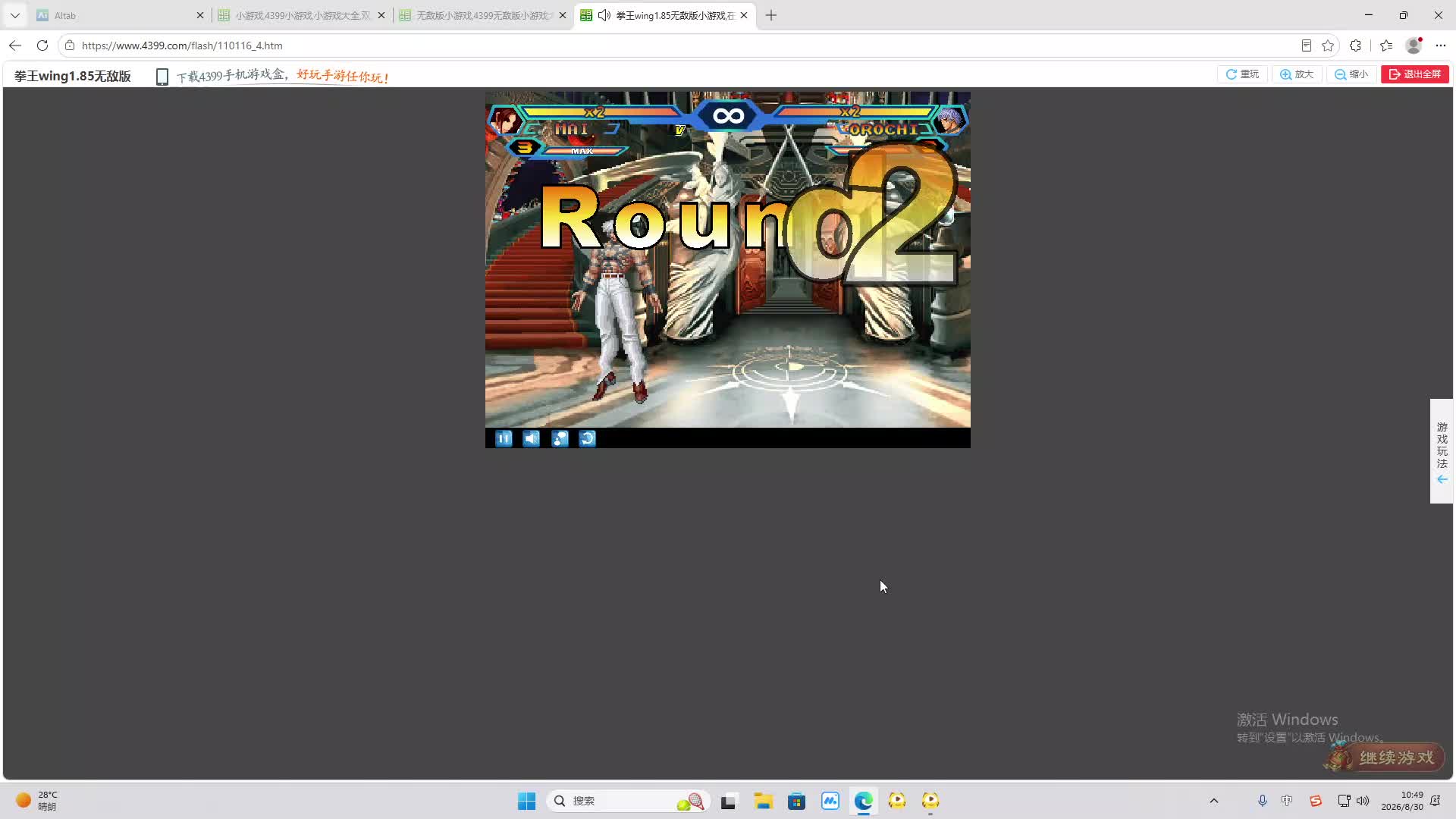The height and width of the screenshot is (819, 1456).
Task: Click the 拳王wing1.85无敌版 page title
Action: coord(73,76)
